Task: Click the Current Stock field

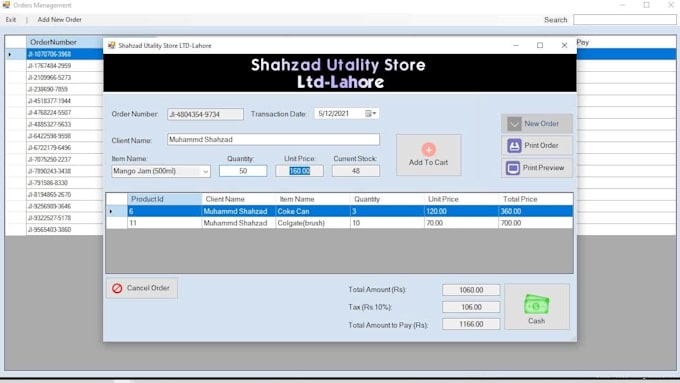Action: click(x=356, y=171)
